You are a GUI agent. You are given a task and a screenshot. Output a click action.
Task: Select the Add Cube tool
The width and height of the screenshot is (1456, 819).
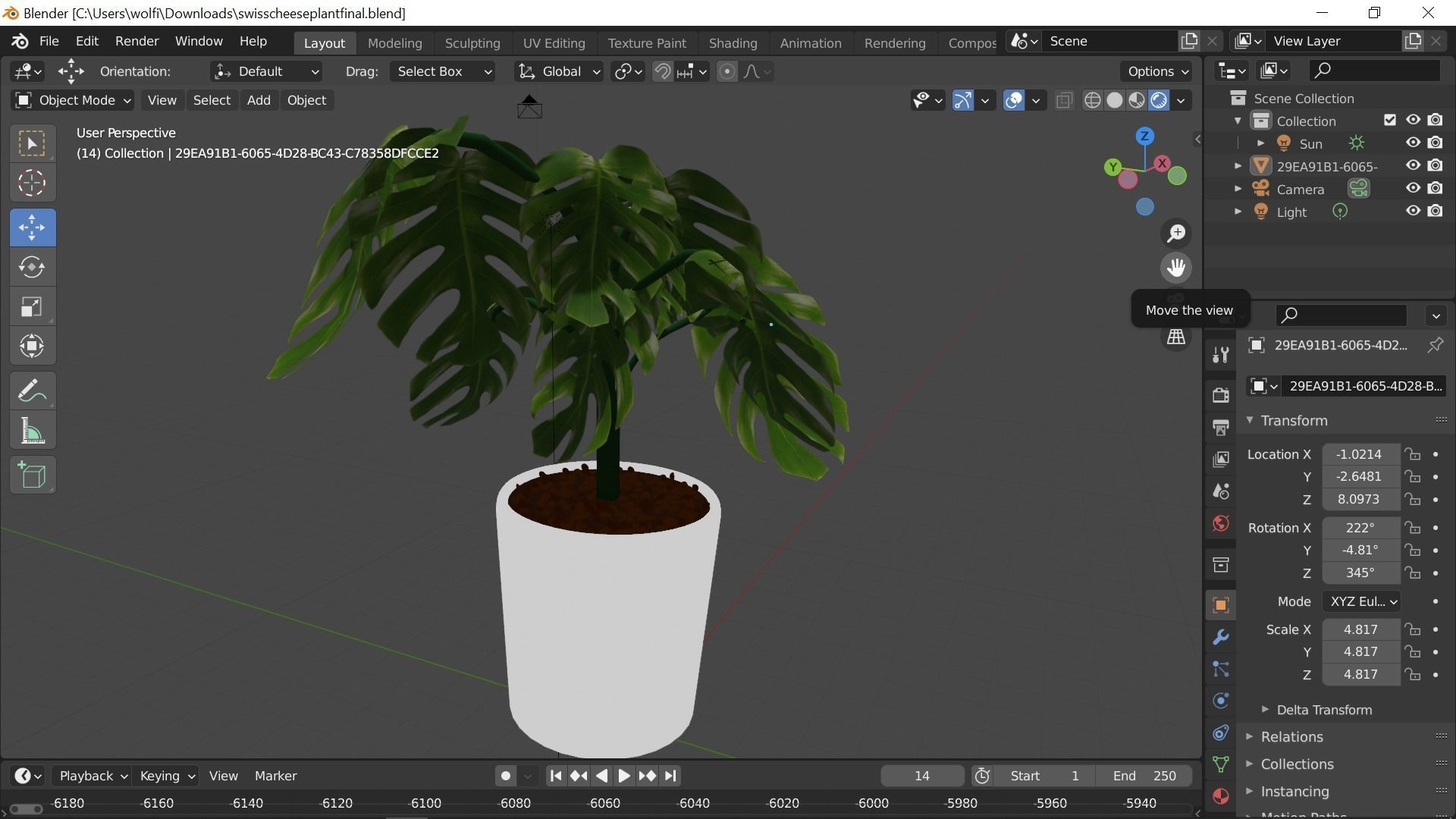point(32,475)
